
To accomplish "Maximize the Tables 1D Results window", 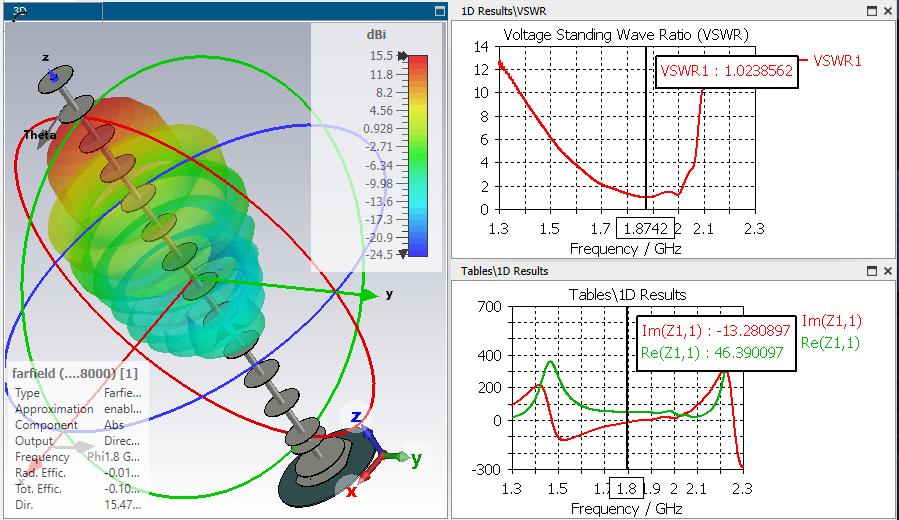I will [x=872, y=271].
